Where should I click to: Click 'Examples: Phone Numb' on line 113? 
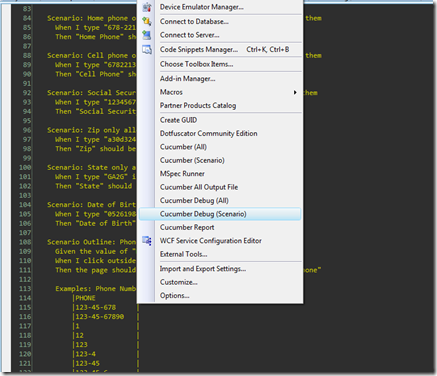(96, 289)
